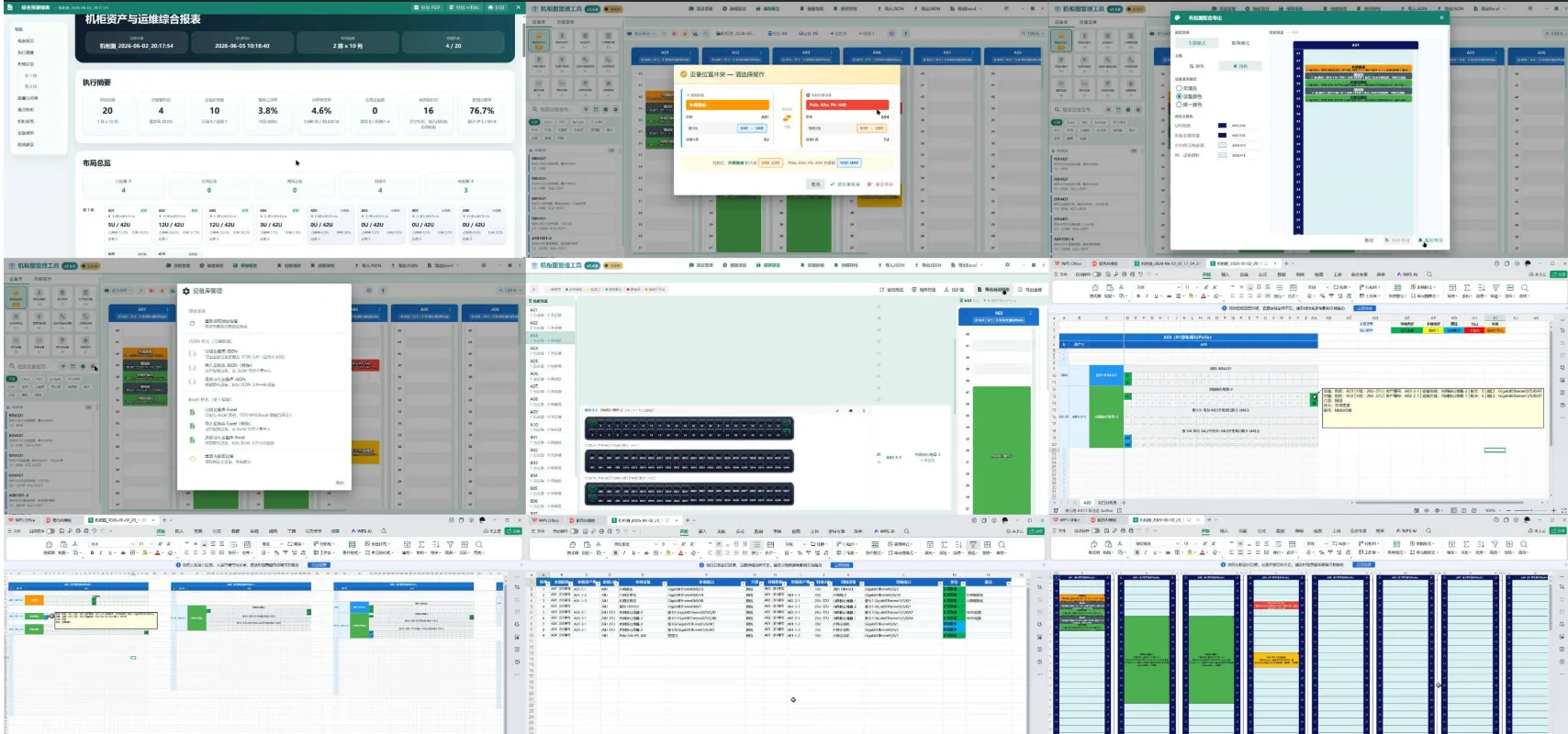Click second navy color swatch in export dialog
Screen dimensions: 1568x734
coord(1222,136)
